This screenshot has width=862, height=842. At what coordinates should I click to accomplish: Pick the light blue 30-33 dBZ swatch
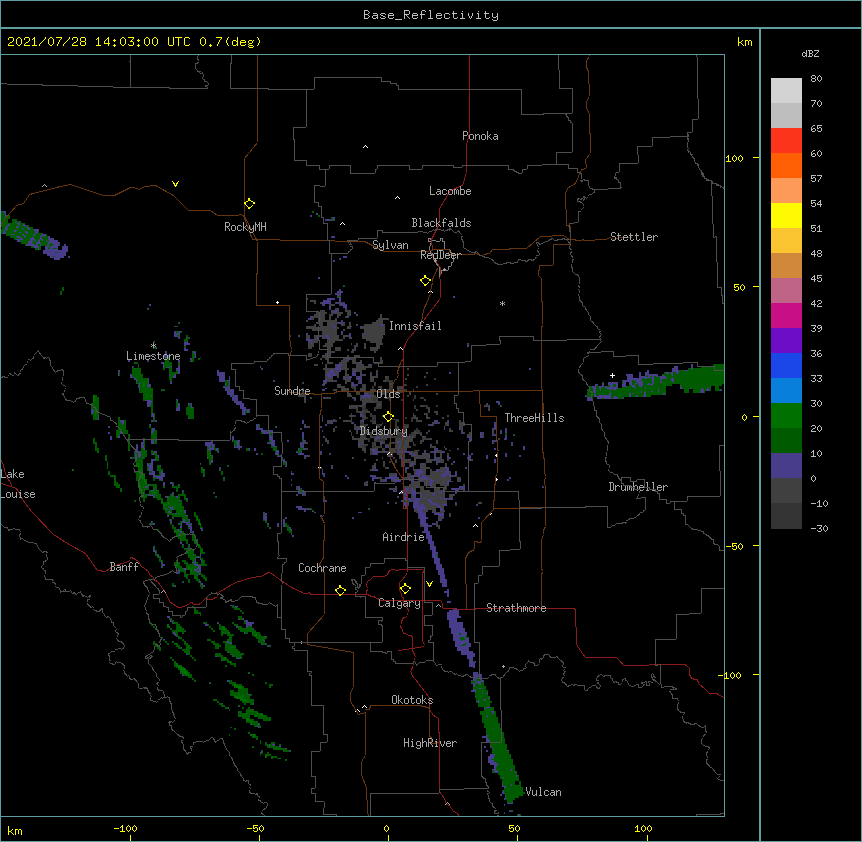786,390
